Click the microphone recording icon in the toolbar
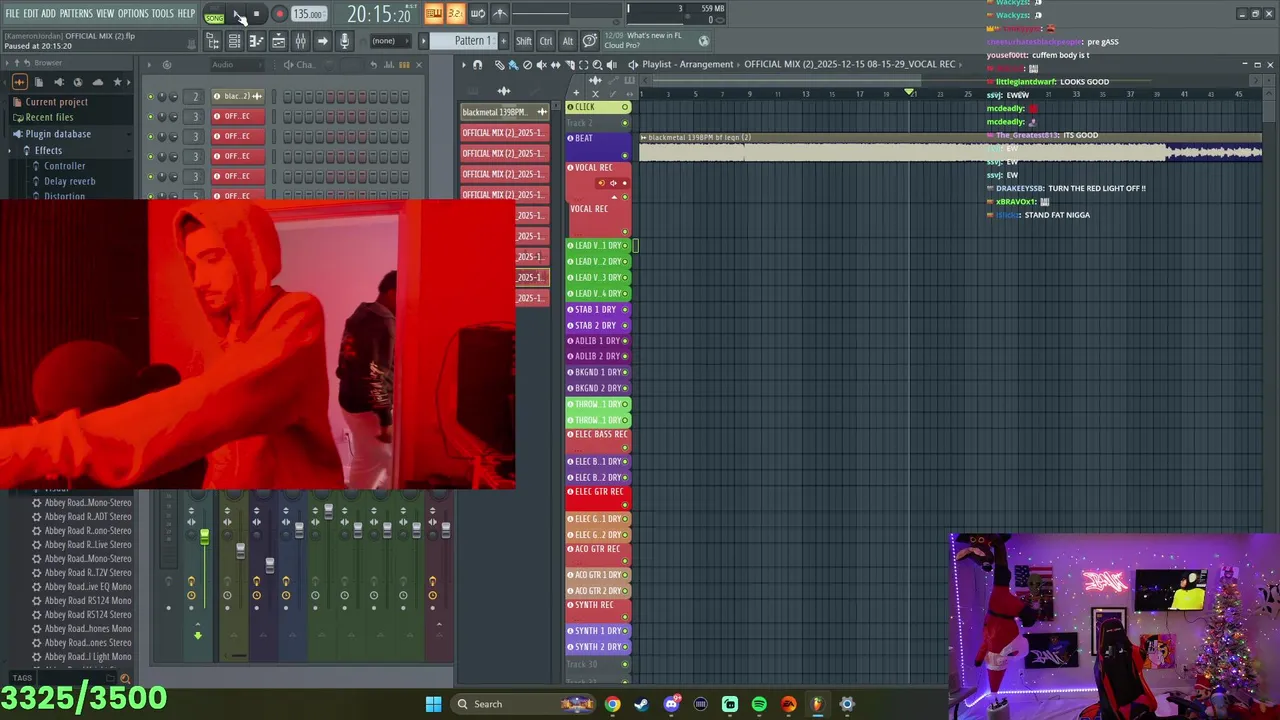The height and width of the screenshot is (720, 1280). tap(344, 41)
